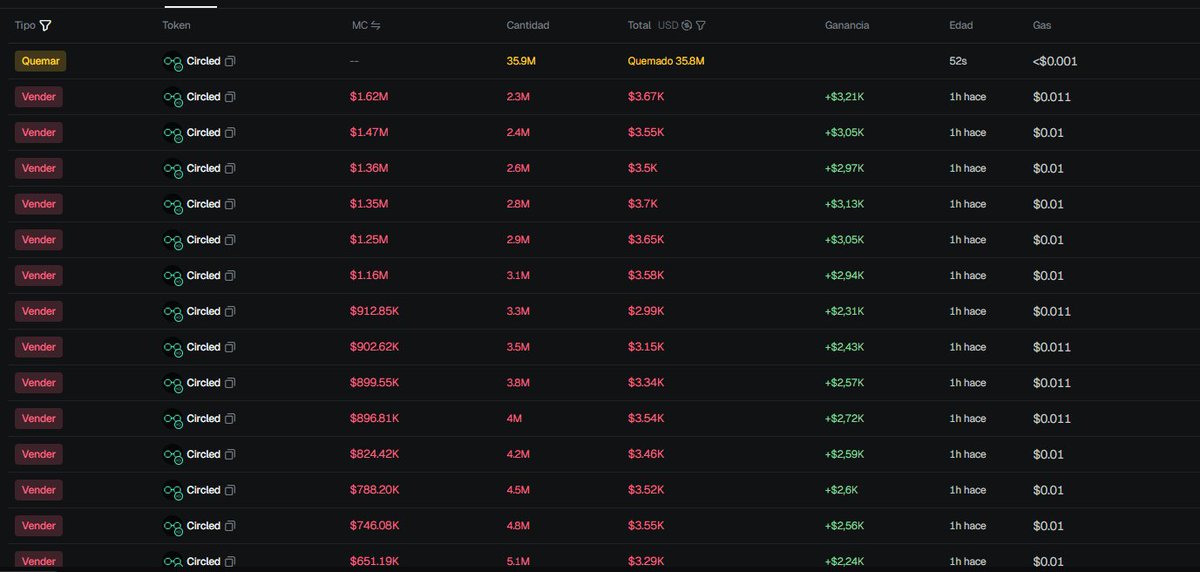Select the Quemado 35.8M total value
1200x572 pixels.
point(666,61)
